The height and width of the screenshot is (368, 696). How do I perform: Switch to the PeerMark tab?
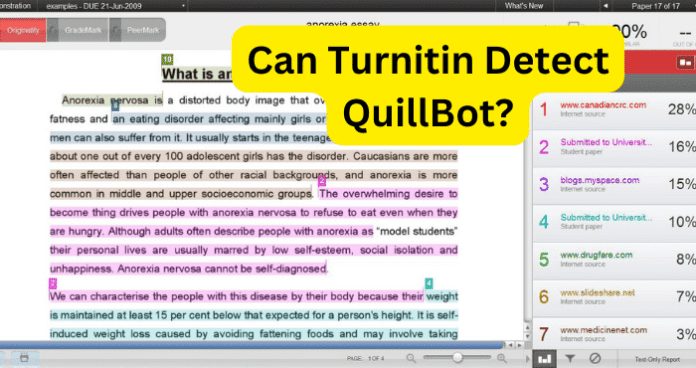point(142,30)
